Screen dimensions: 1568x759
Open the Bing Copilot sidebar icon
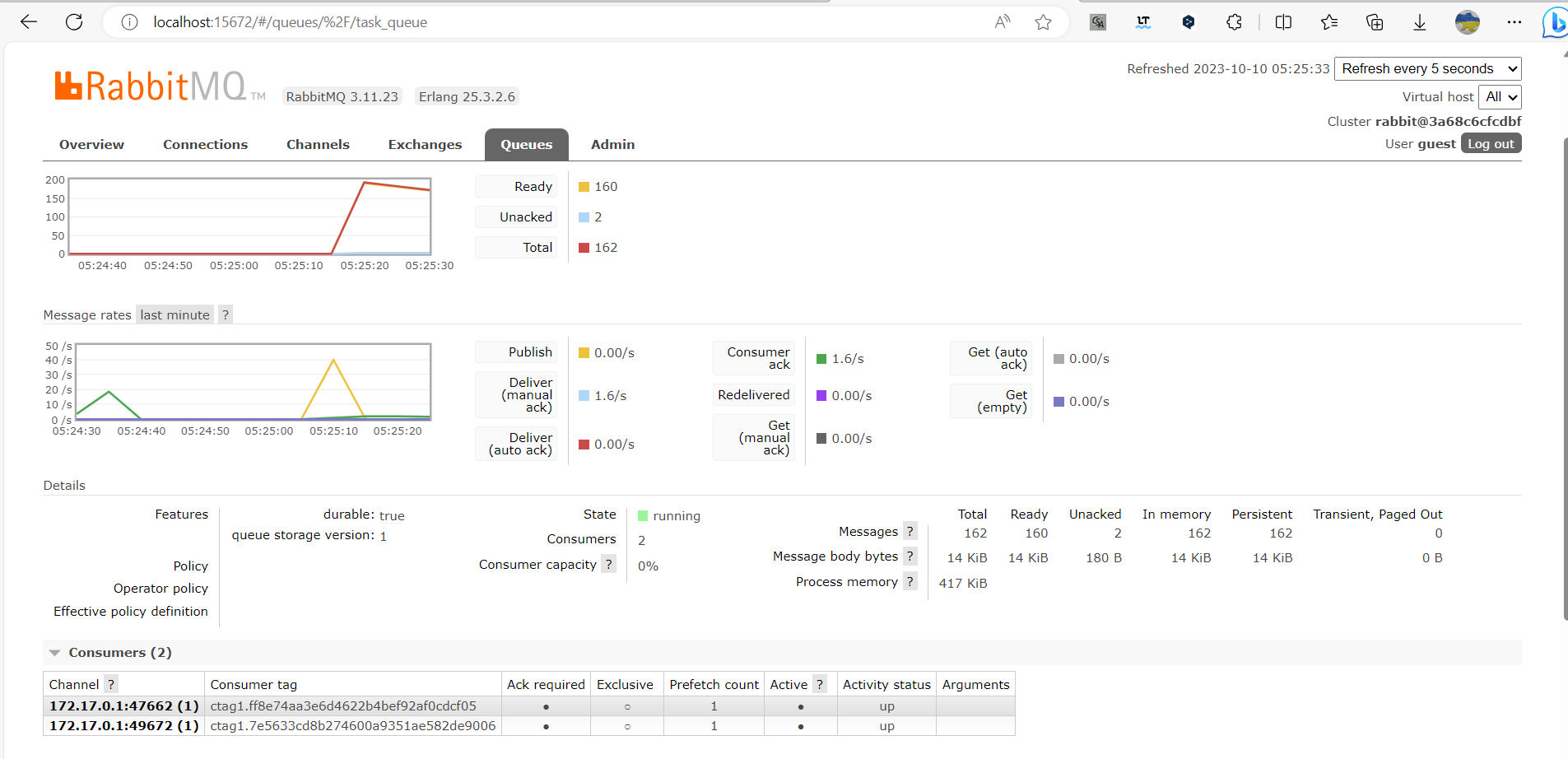click(x=1554, y=22)
